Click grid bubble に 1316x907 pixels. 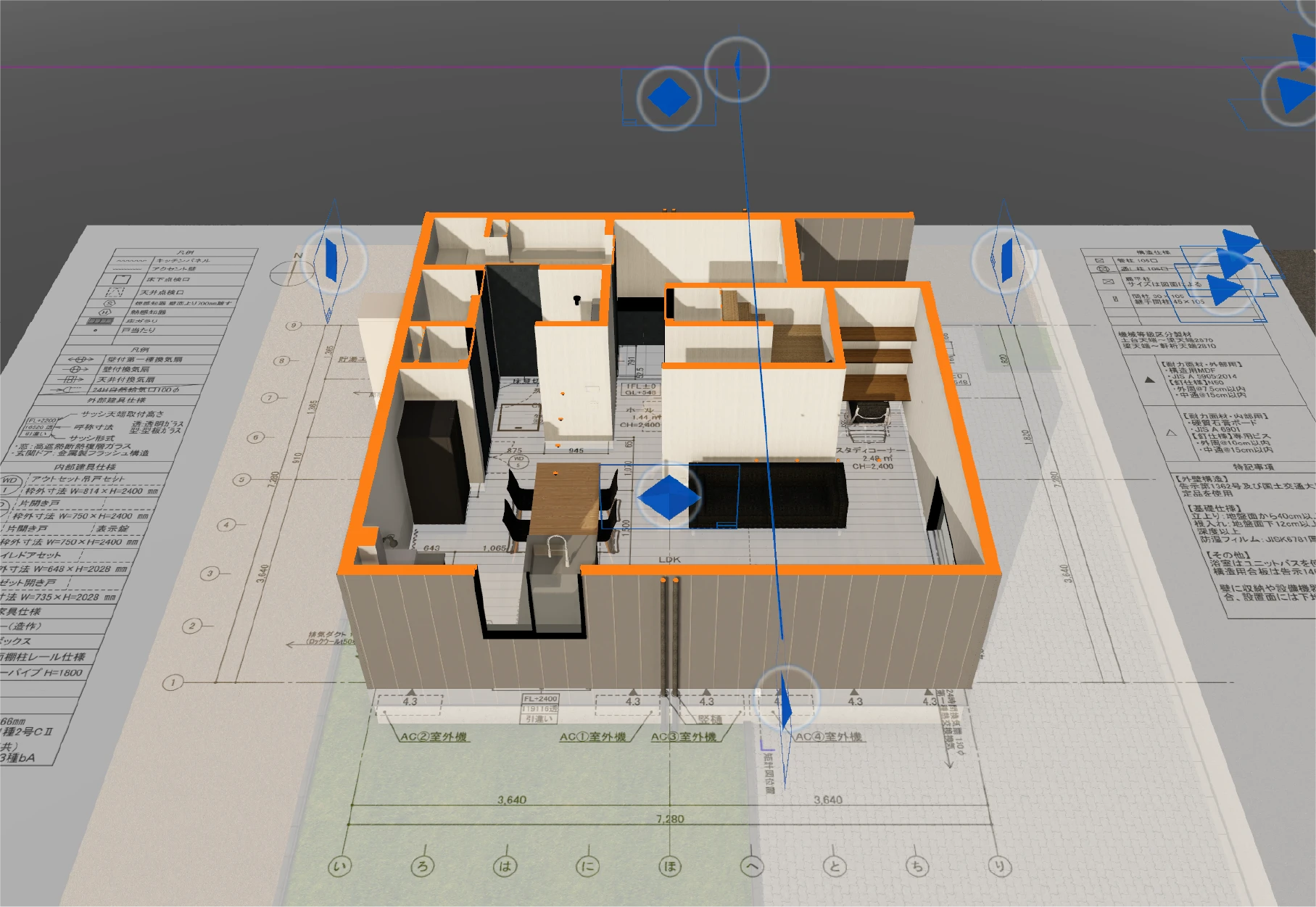[587, 866]
